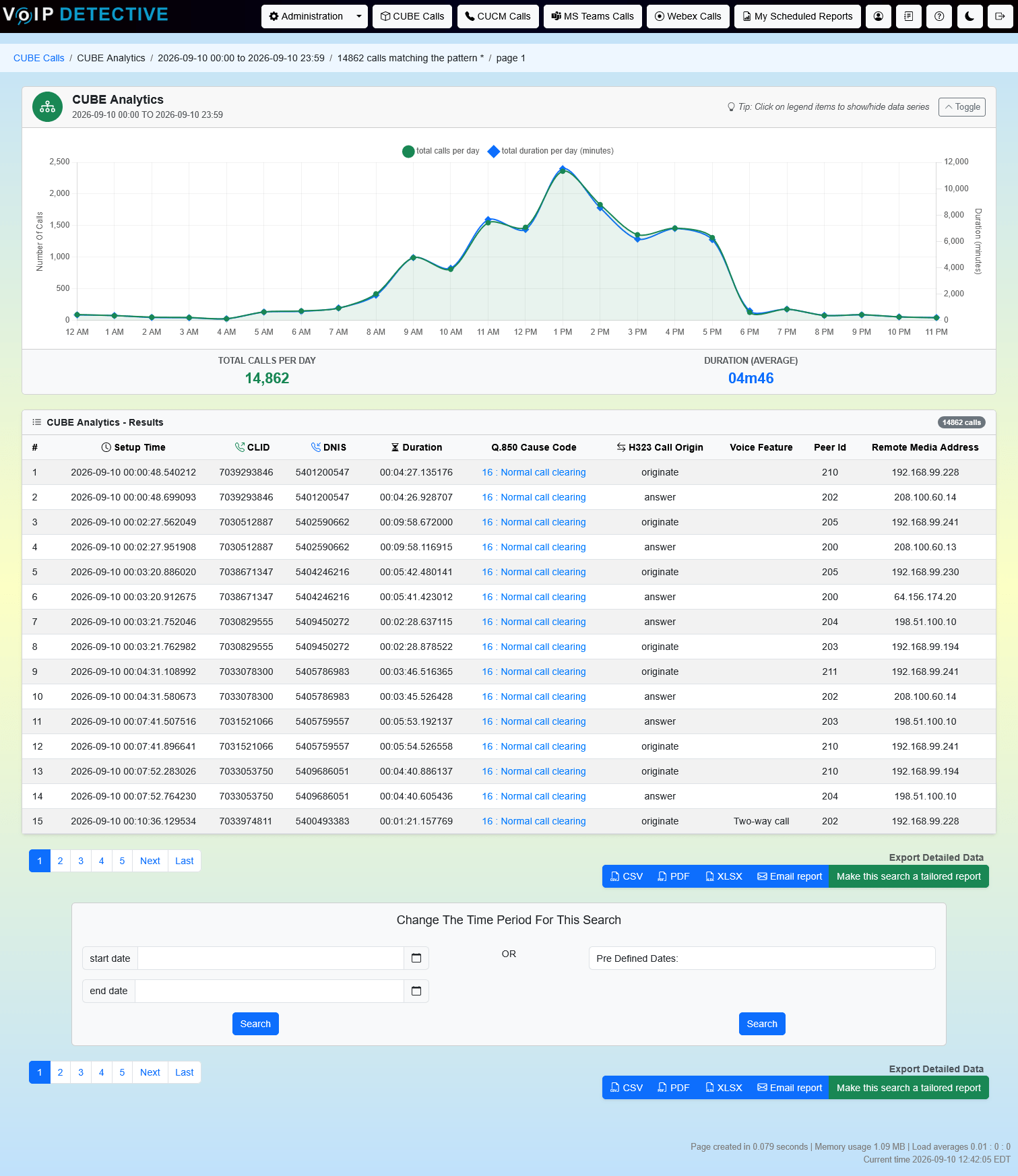
Task: Open the help question mark icon
Action: 939,16
